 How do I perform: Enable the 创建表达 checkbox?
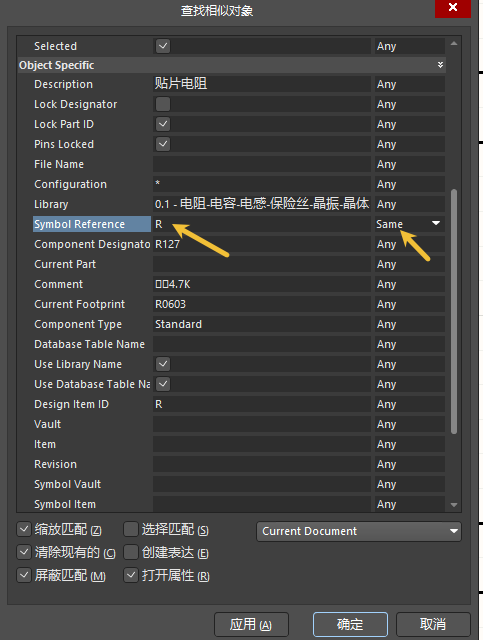point(131,553)
